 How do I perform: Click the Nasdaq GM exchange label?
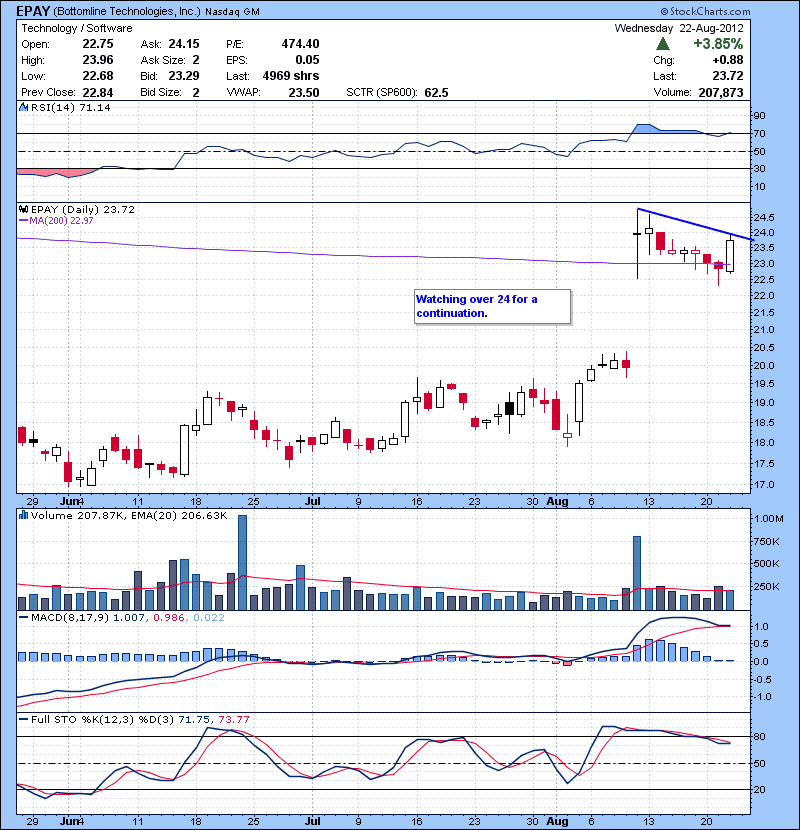(232, 12)
